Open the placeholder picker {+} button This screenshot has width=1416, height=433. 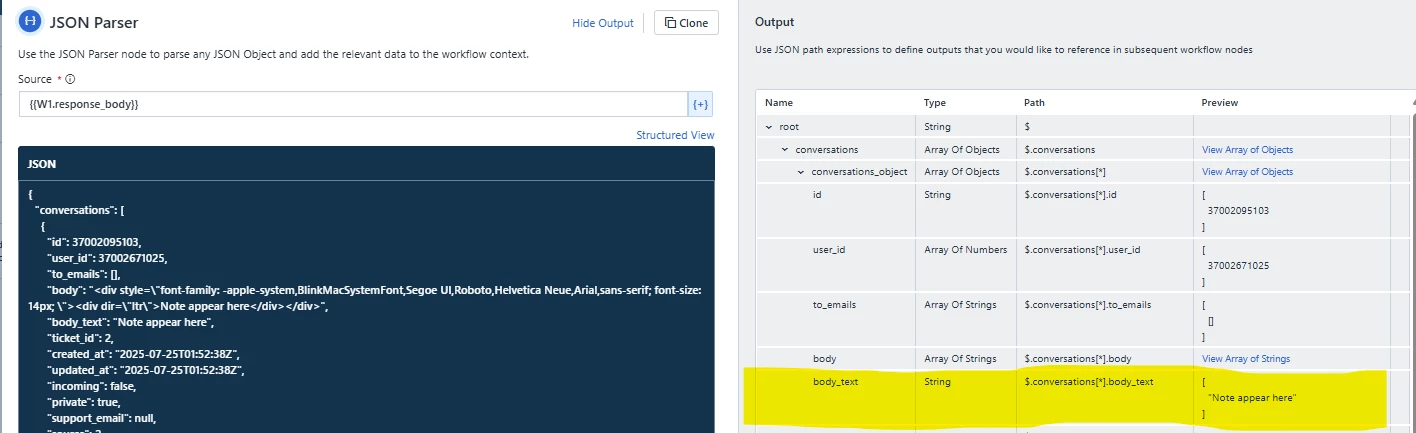click(x=701, y=104)
